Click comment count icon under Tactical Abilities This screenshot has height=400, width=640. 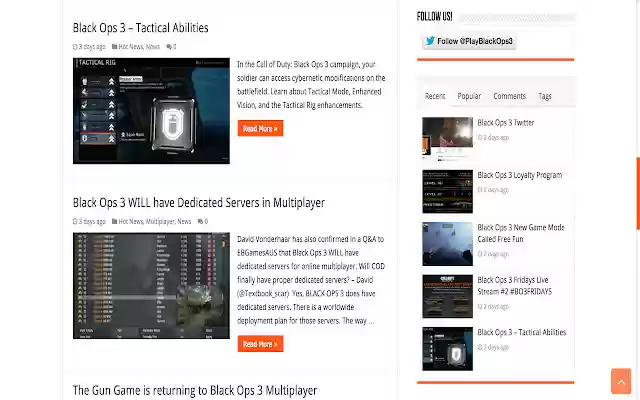coord(169,47)
